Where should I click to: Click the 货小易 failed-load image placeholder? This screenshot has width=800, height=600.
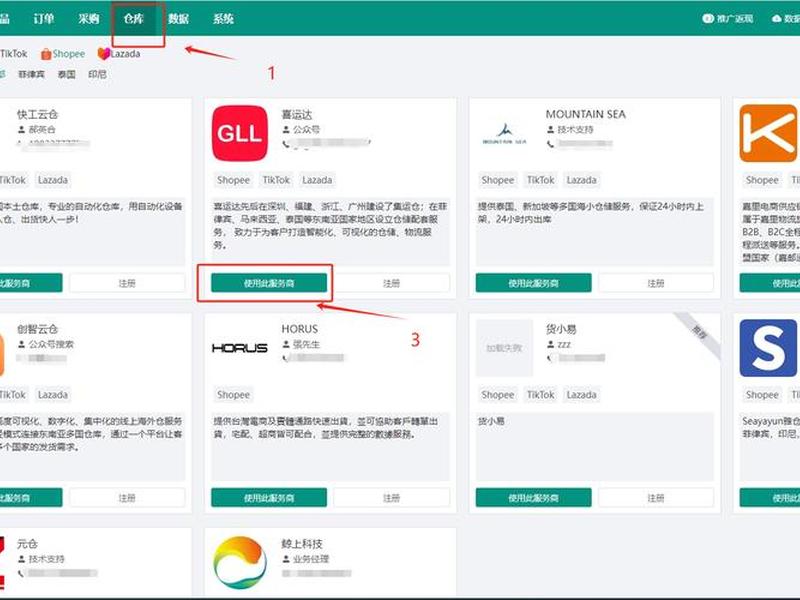tap(504, 348)
